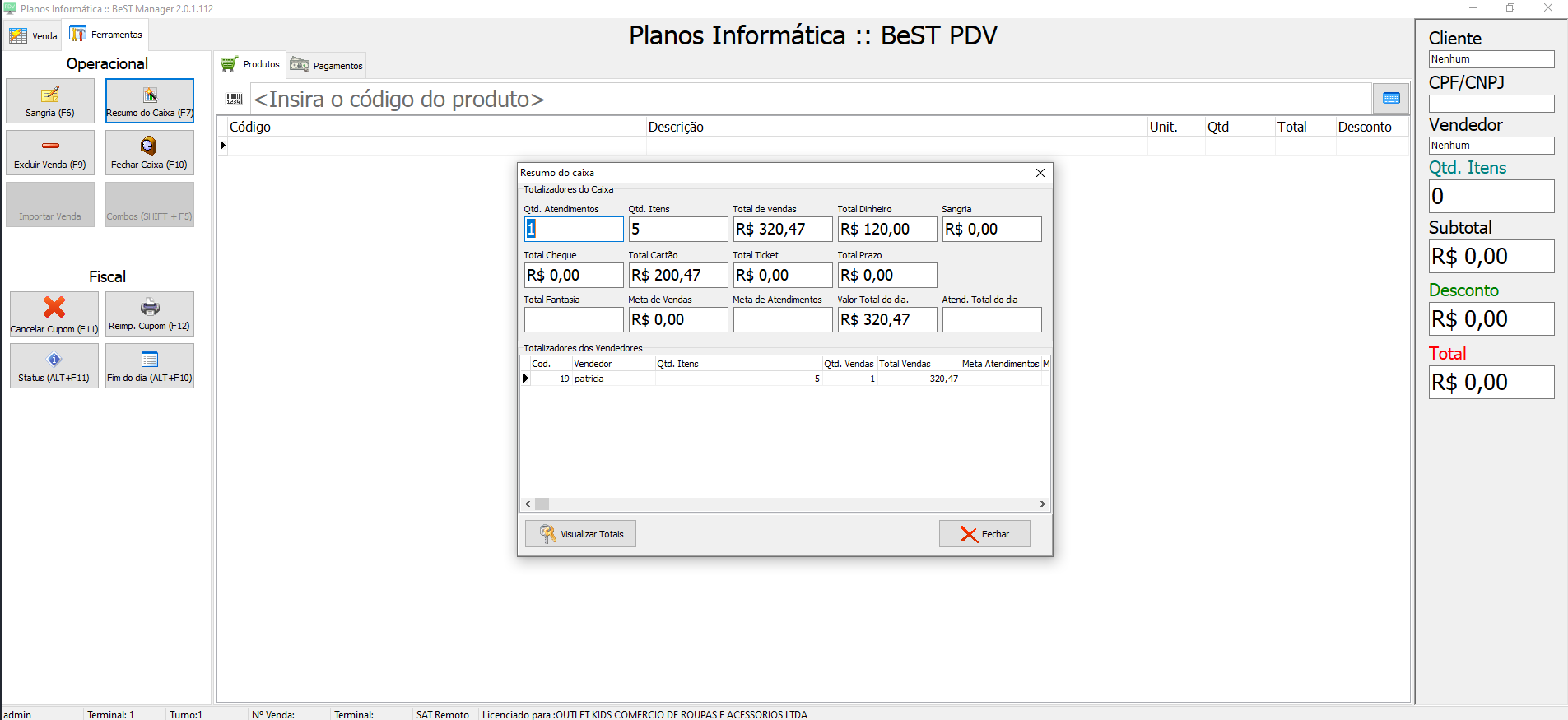Click the Qtd. Itens value box

[x=1491, y=197]
